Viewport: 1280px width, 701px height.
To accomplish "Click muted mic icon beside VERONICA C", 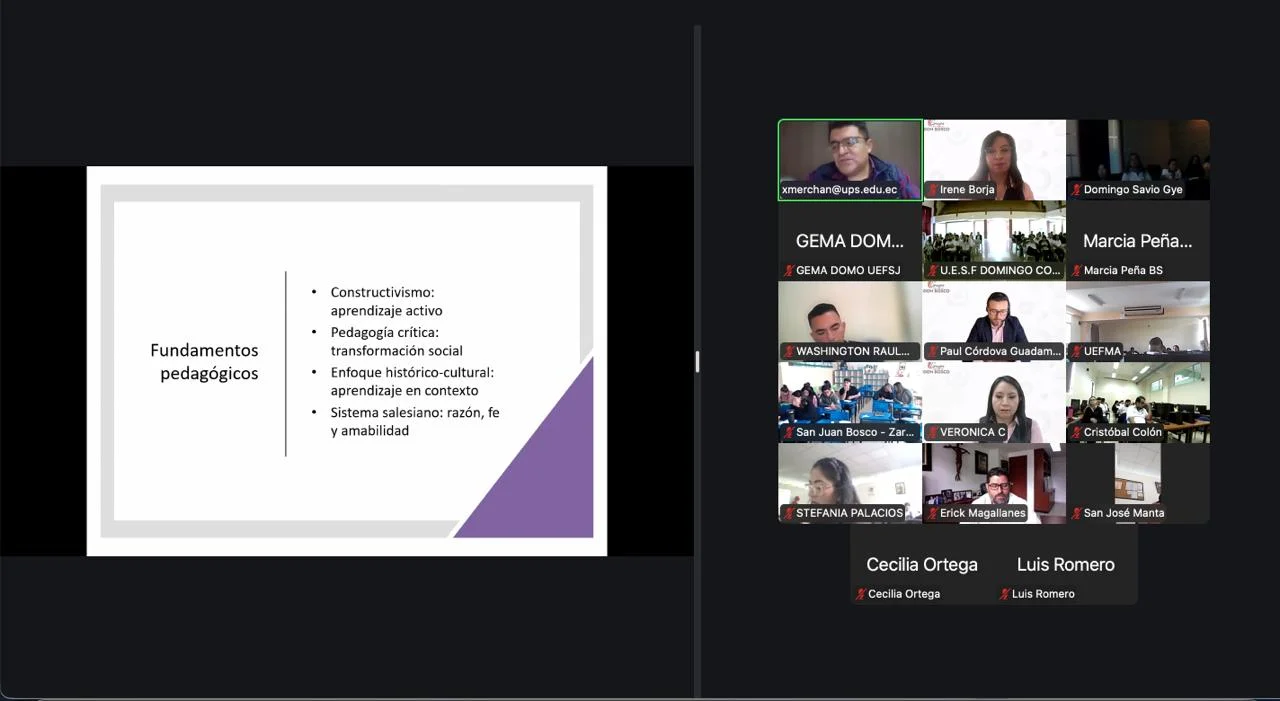I will point(933,433).
